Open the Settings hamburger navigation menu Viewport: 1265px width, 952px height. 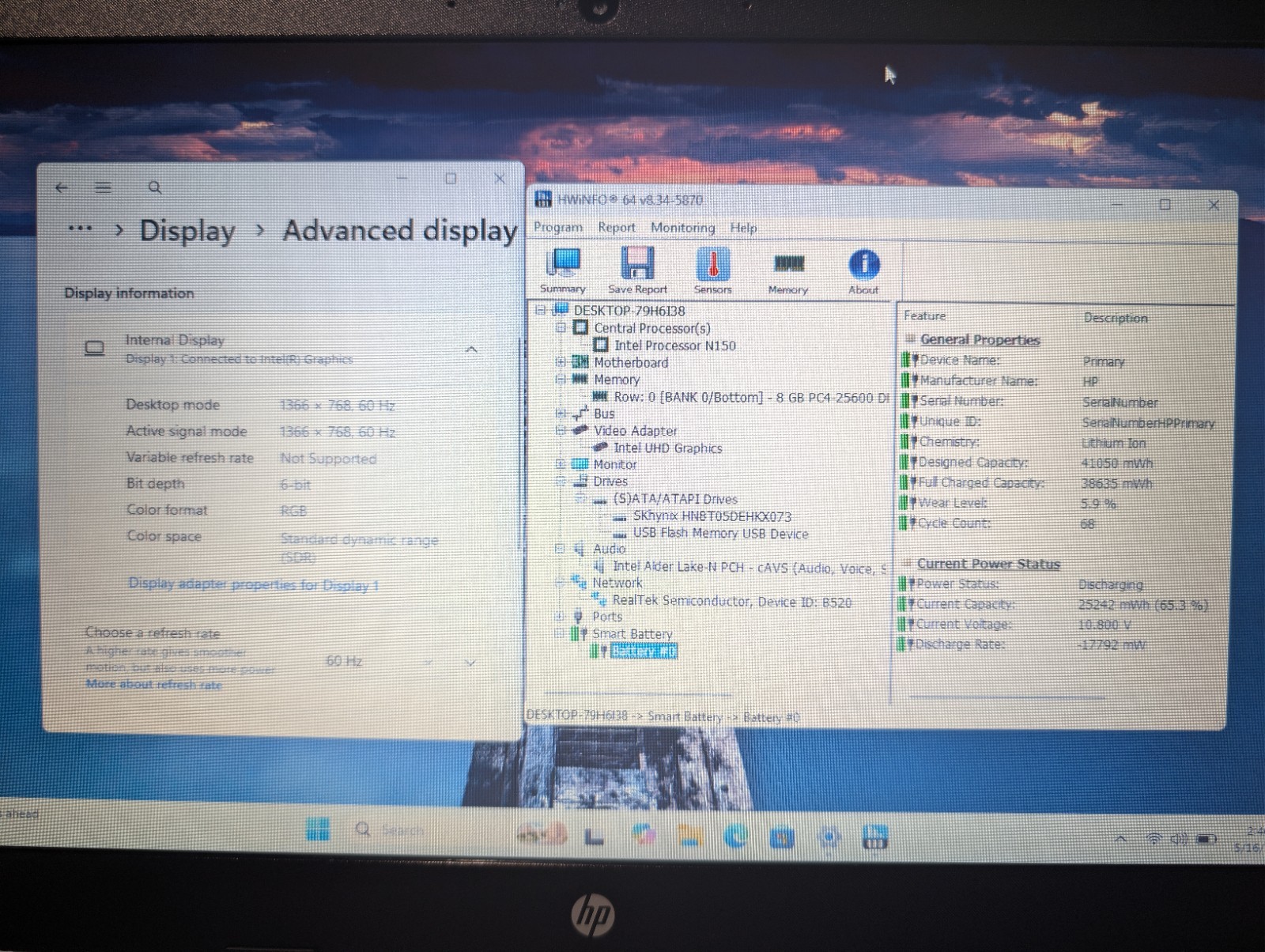click(103, 188)
